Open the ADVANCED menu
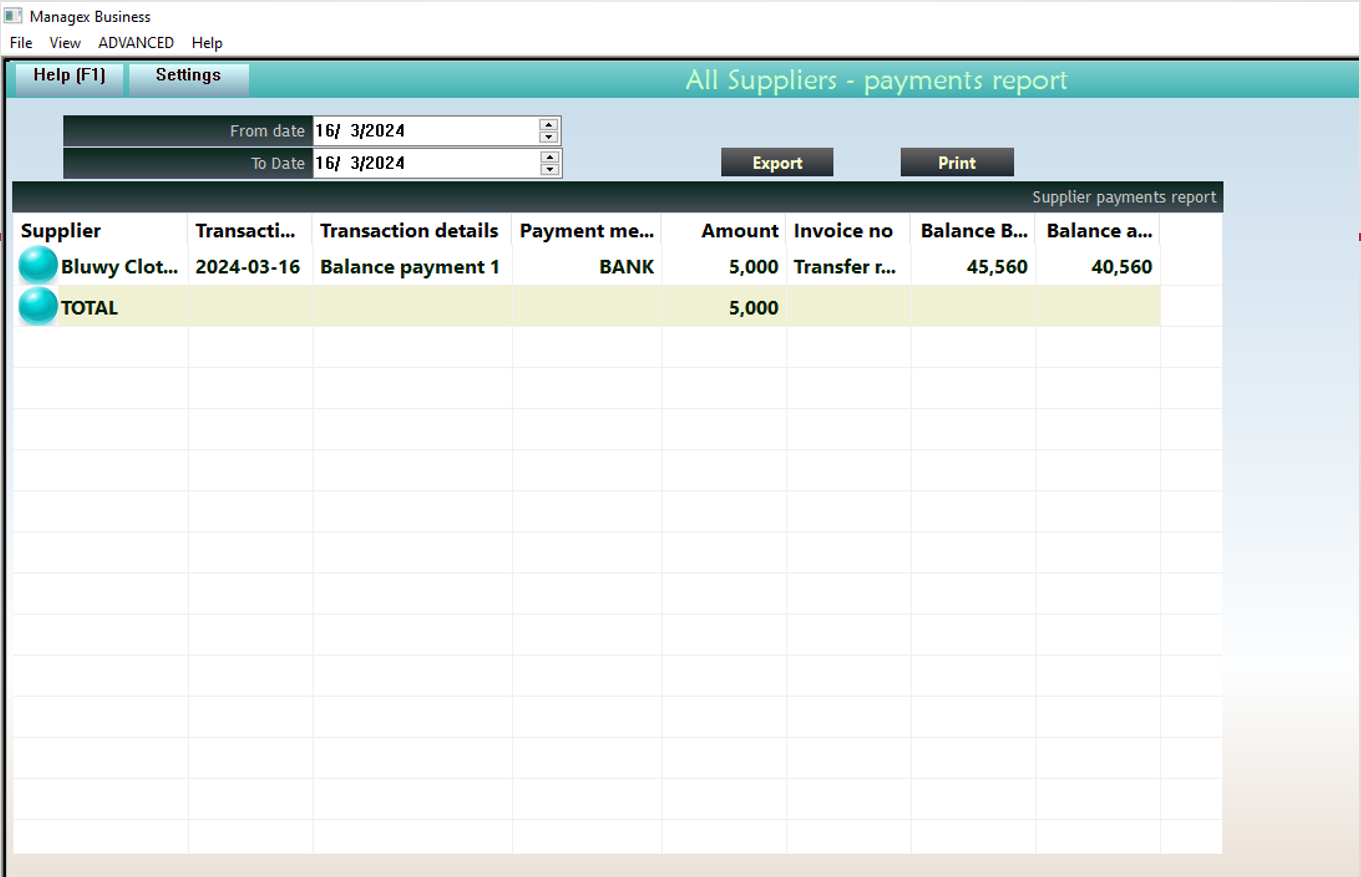Image resolution: width=1361 pixels, height=877 pixels. [136, 43]
